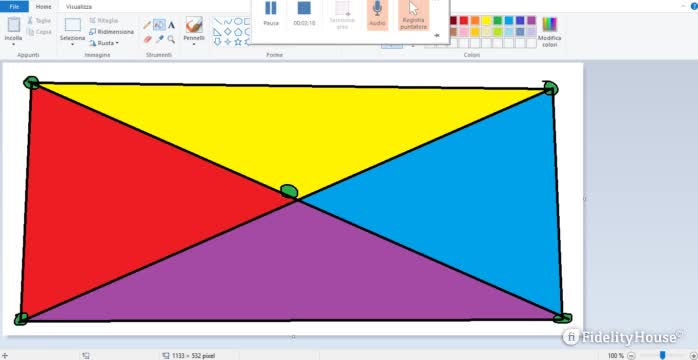Image resolution: width=698 pixels, height=360 pixels.
Task: Expand the Incolla dropdown arrow
Action: click(13, 44)
